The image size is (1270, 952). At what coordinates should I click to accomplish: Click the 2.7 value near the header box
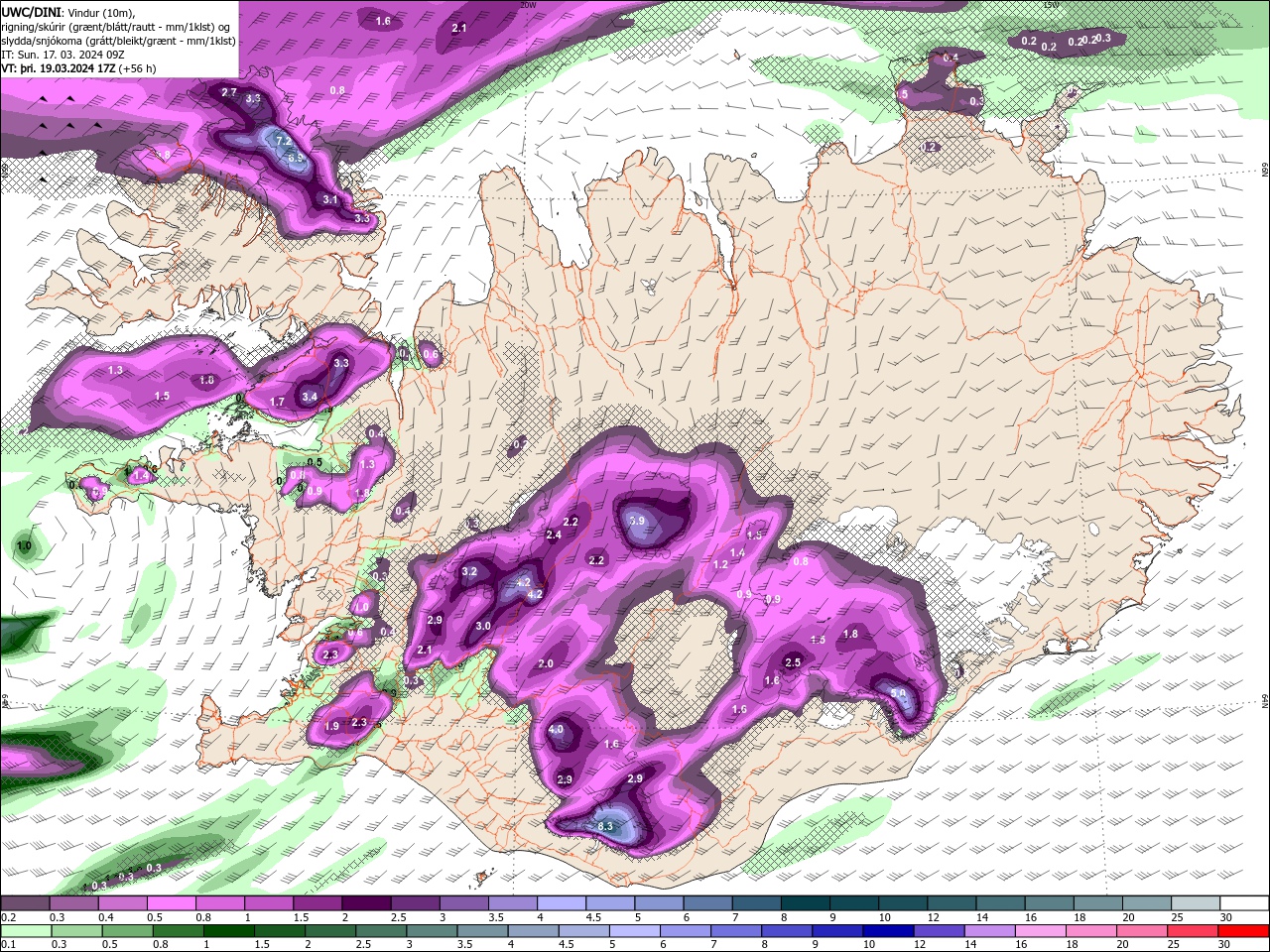tap(229, 92)
